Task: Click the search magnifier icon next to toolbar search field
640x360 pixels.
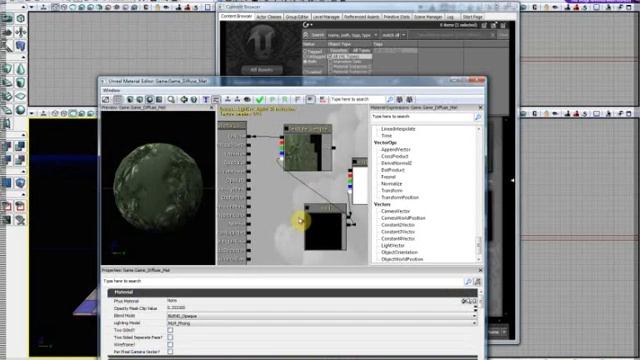Action: pyautogui.click(x=390, y=100)
